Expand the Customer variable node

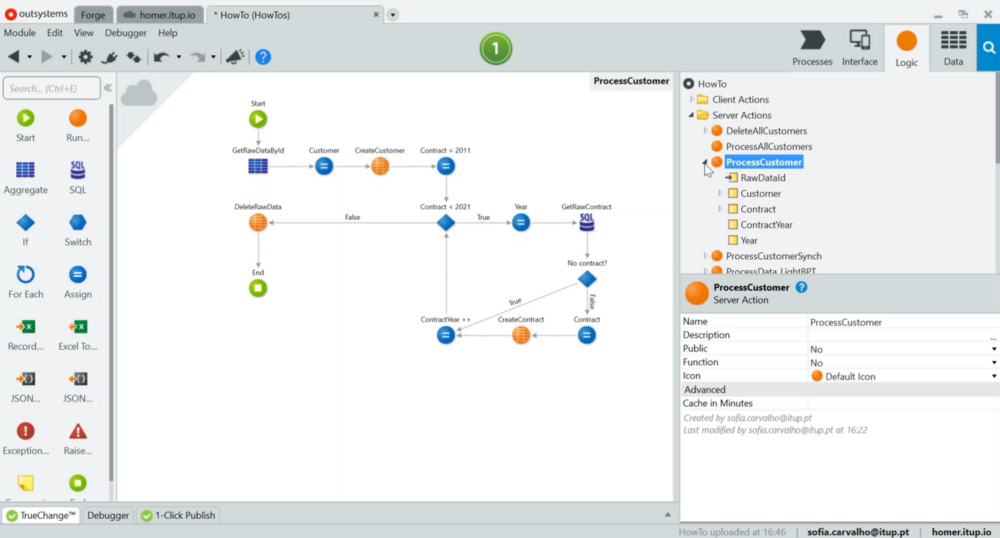click(720, 193)
